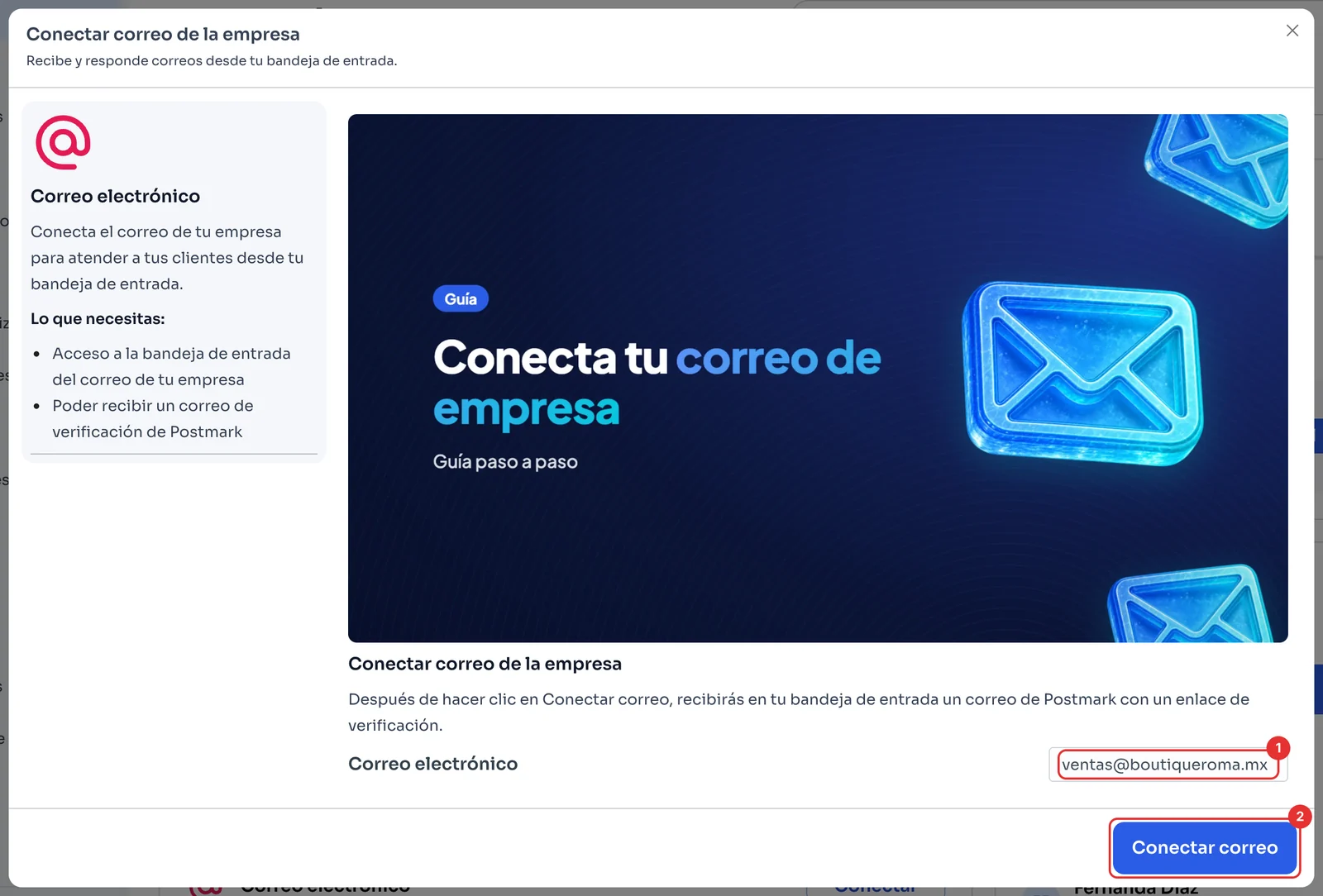Click the Guía paso a paso subtitle
The width and height of the screenshot is (1323, 896).
point(505,462)
